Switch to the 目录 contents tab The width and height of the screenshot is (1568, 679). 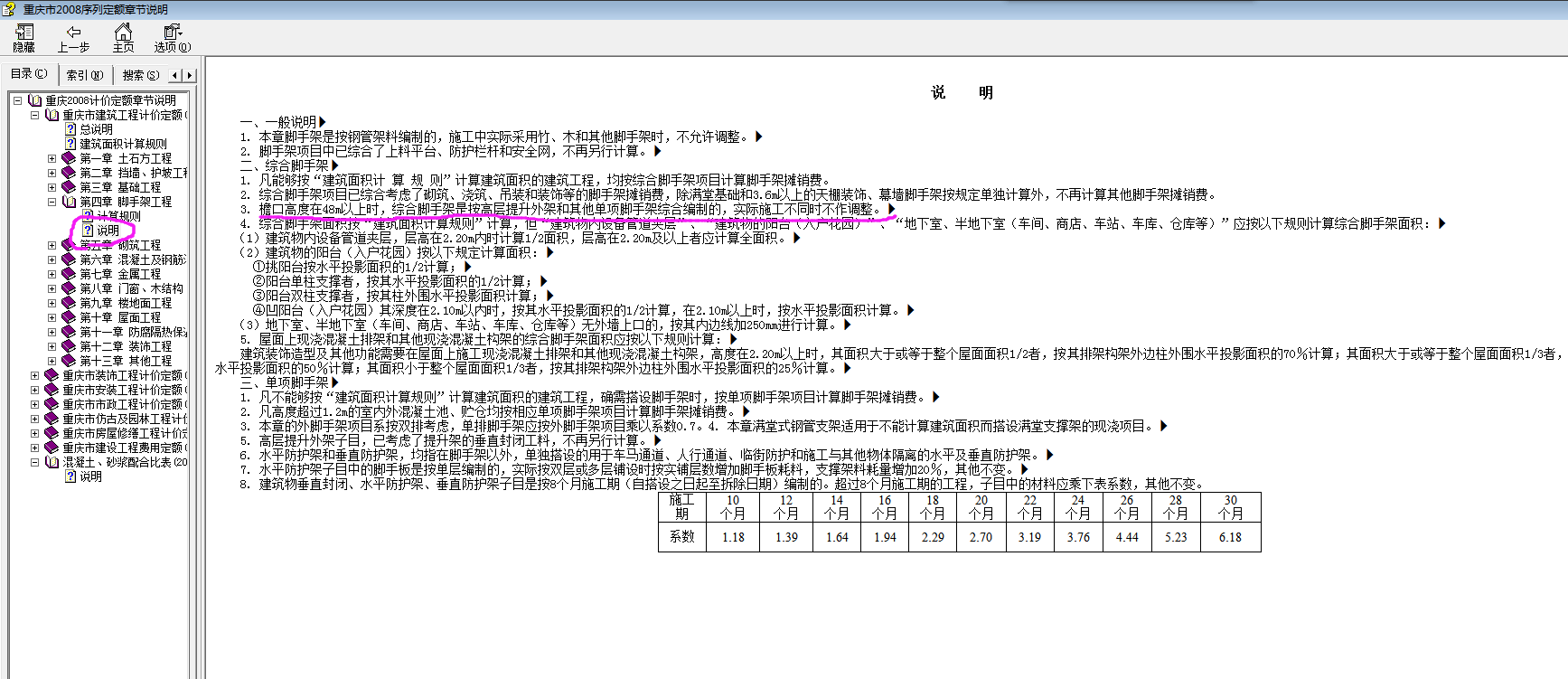point(29,74)
